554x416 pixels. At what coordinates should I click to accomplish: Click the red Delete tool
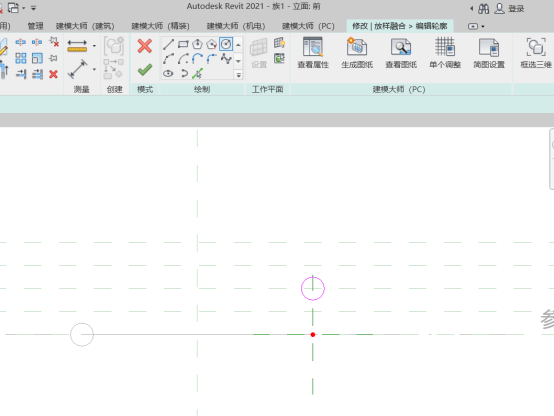(x=53, y=74)
